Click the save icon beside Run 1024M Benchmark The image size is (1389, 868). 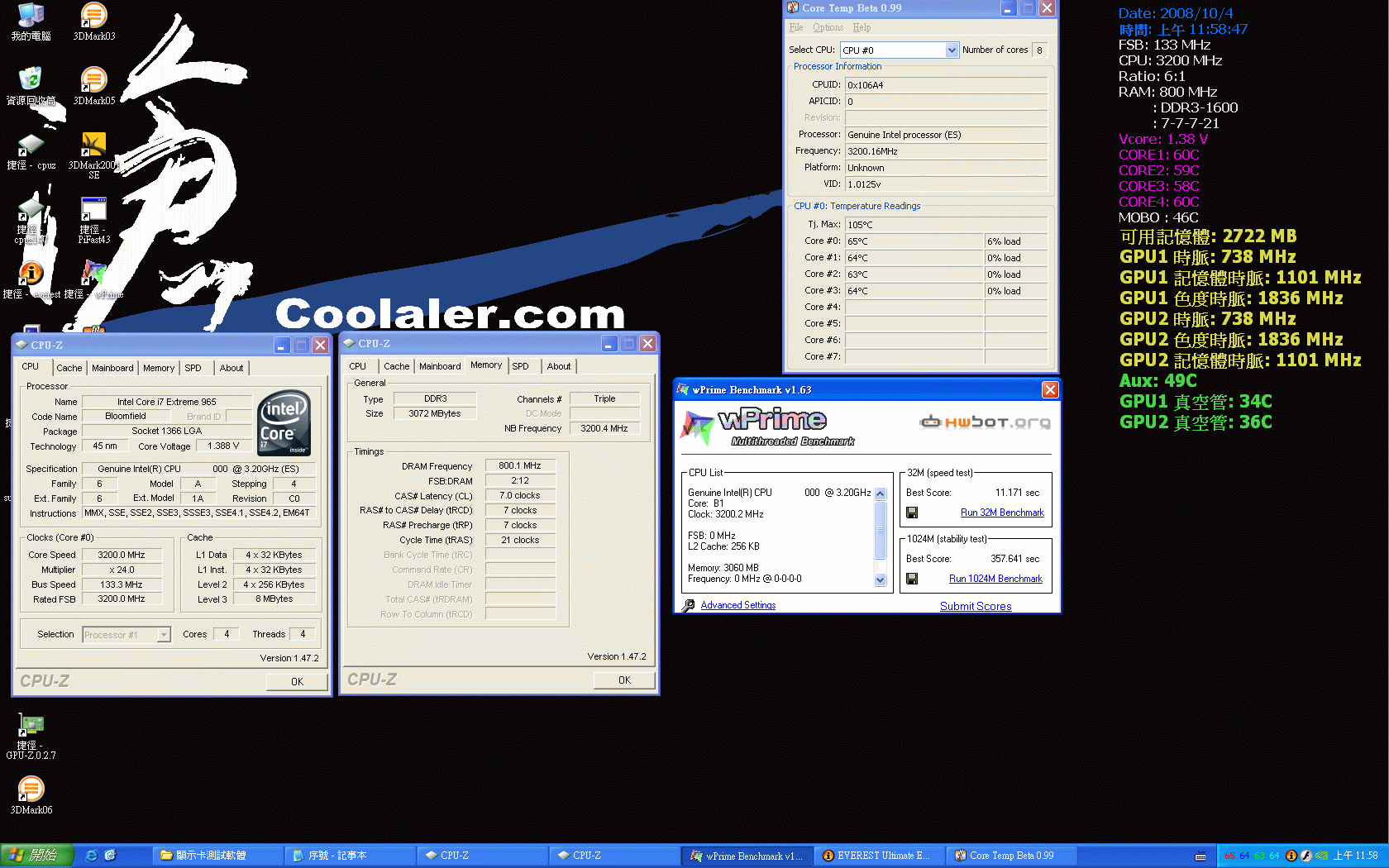pos(912,579)
